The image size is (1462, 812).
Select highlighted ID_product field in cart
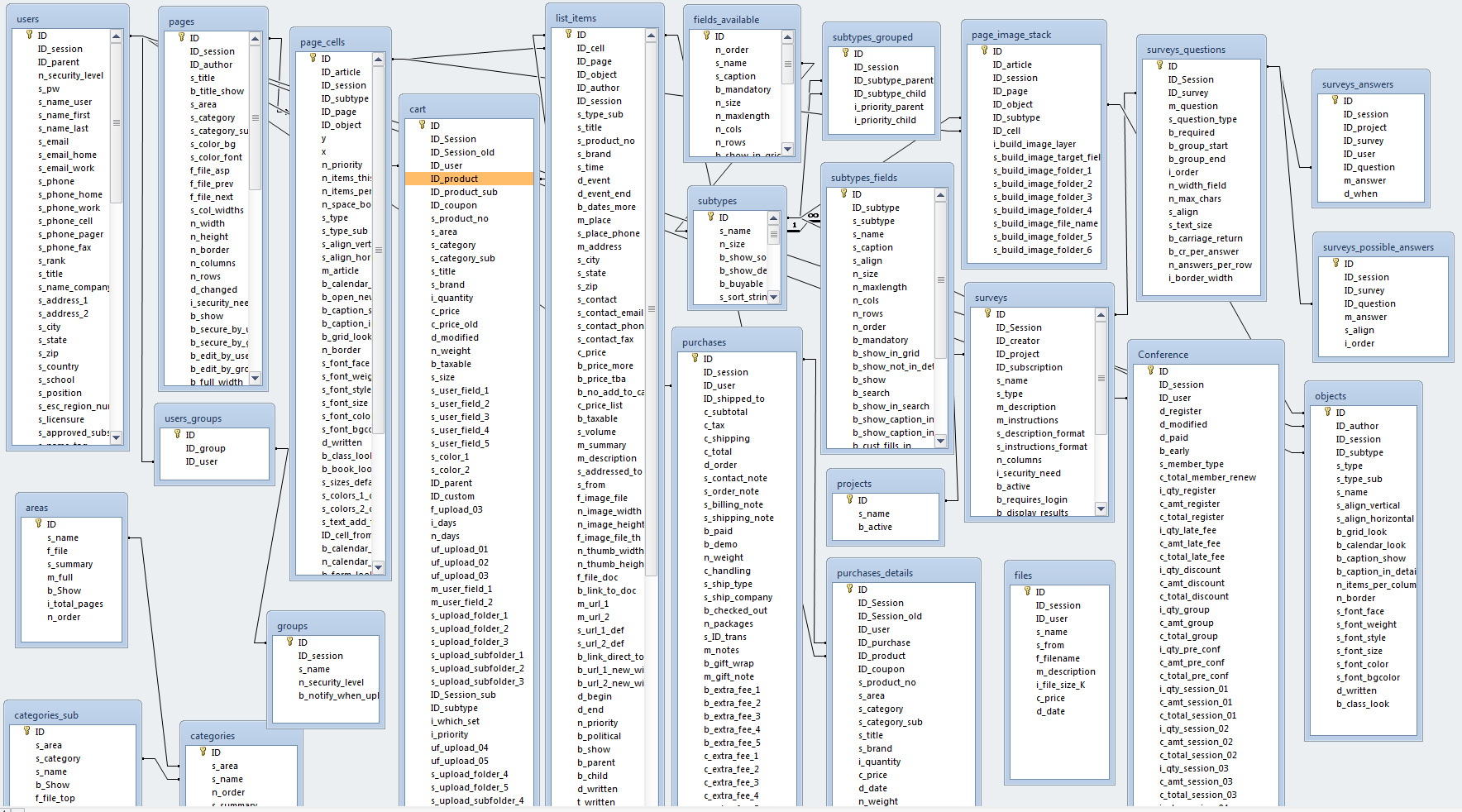(x=469, y=179)
